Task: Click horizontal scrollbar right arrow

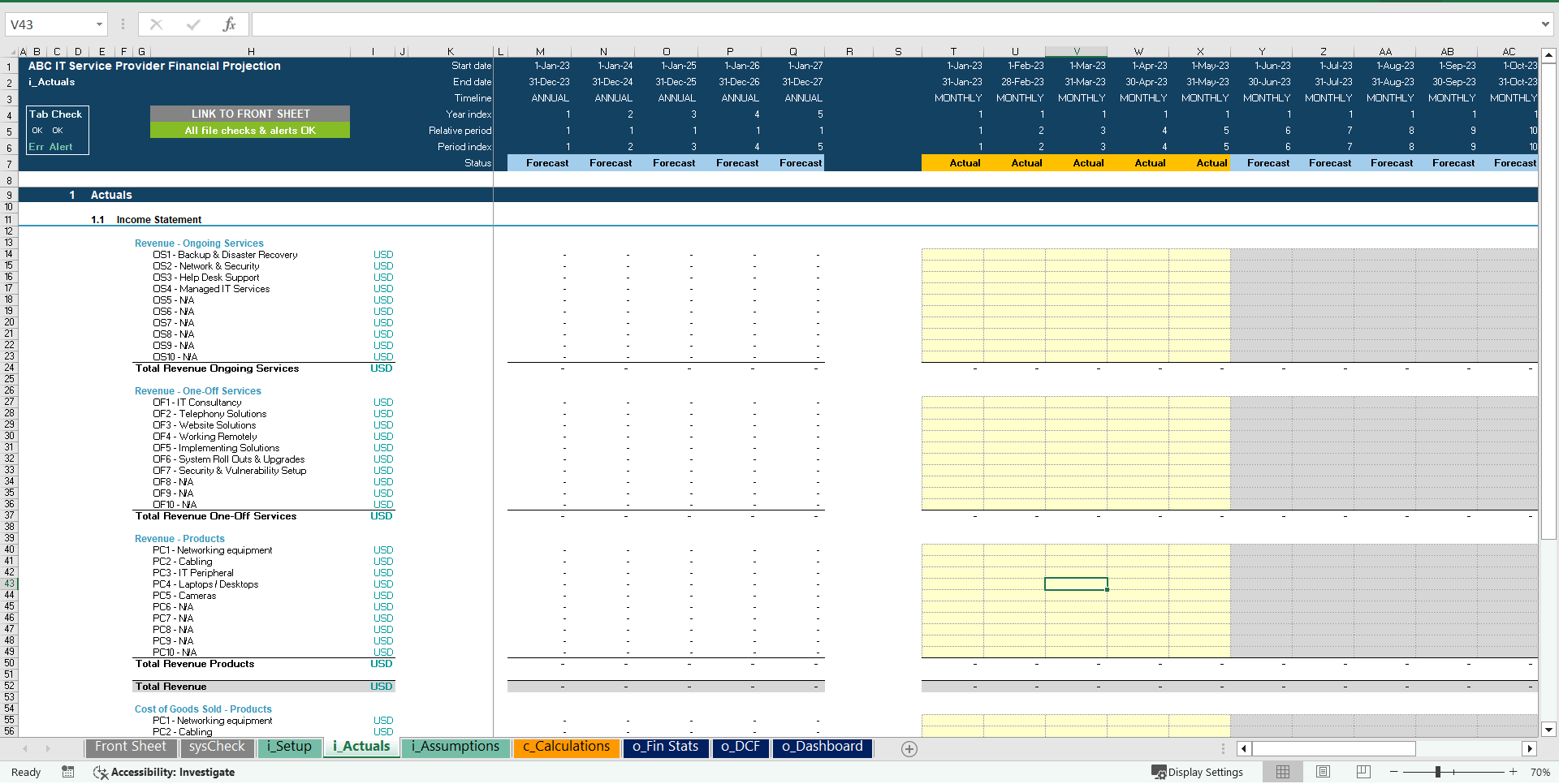Action: (1530, 748)
